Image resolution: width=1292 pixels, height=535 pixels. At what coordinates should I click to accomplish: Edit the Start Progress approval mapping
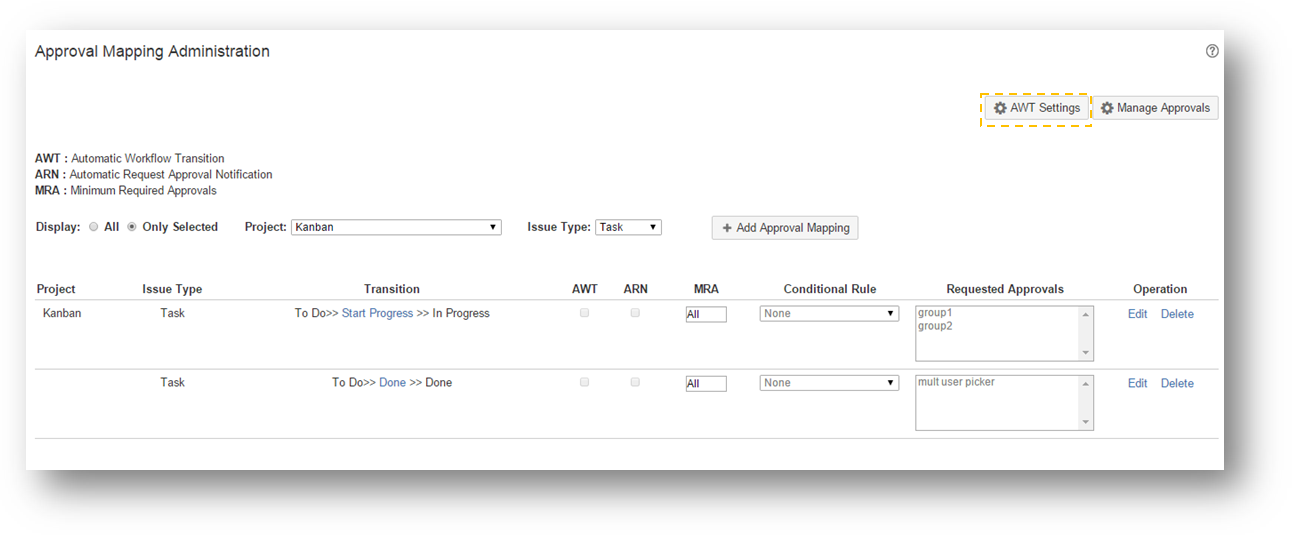[x=1137, y=314]
